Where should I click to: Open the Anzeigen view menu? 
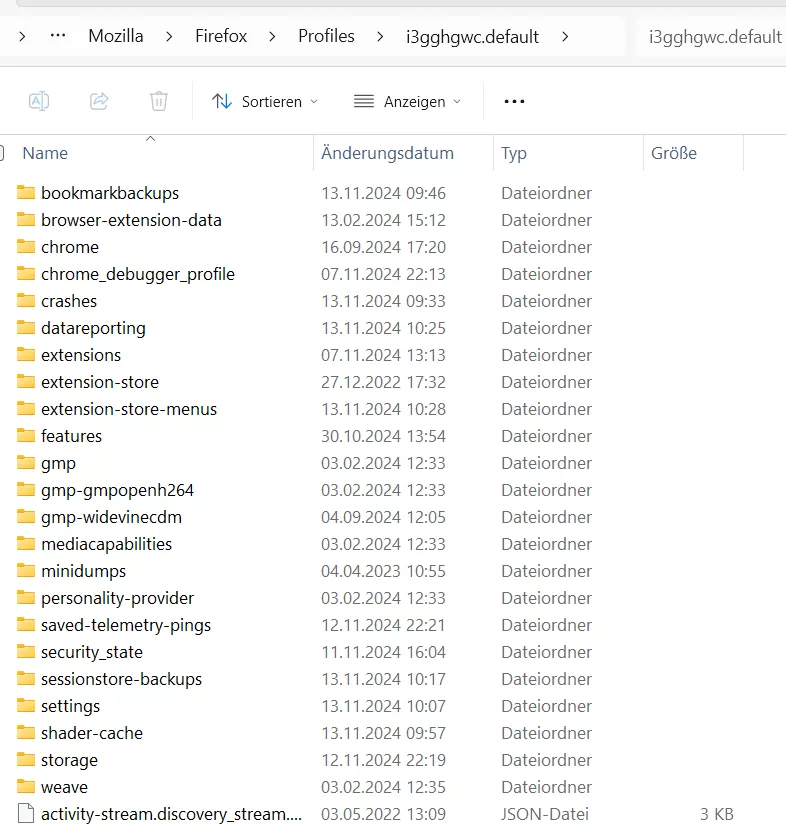coord(407,101)
